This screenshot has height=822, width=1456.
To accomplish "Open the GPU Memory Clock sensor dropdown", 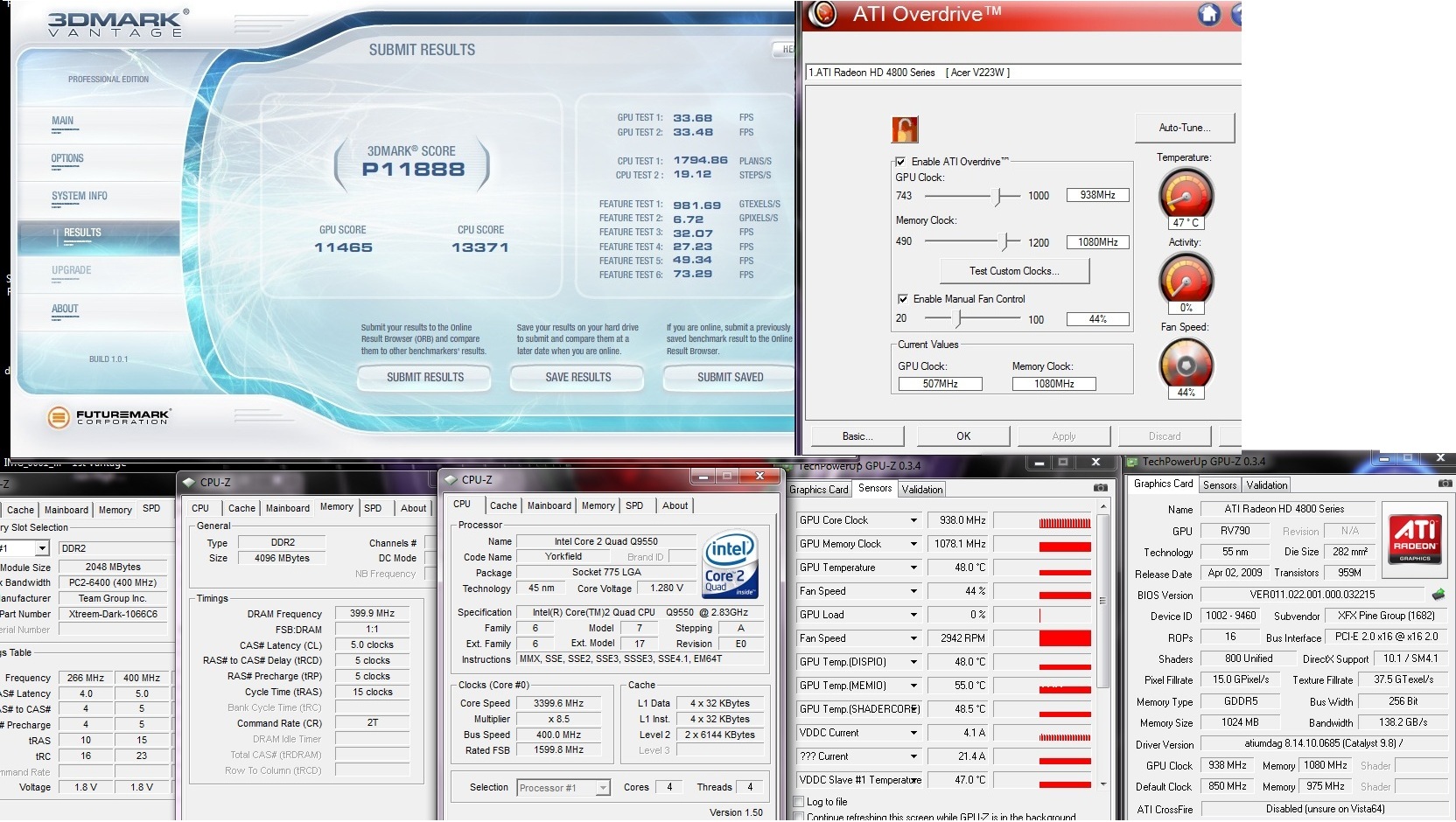I will (913, 544).
